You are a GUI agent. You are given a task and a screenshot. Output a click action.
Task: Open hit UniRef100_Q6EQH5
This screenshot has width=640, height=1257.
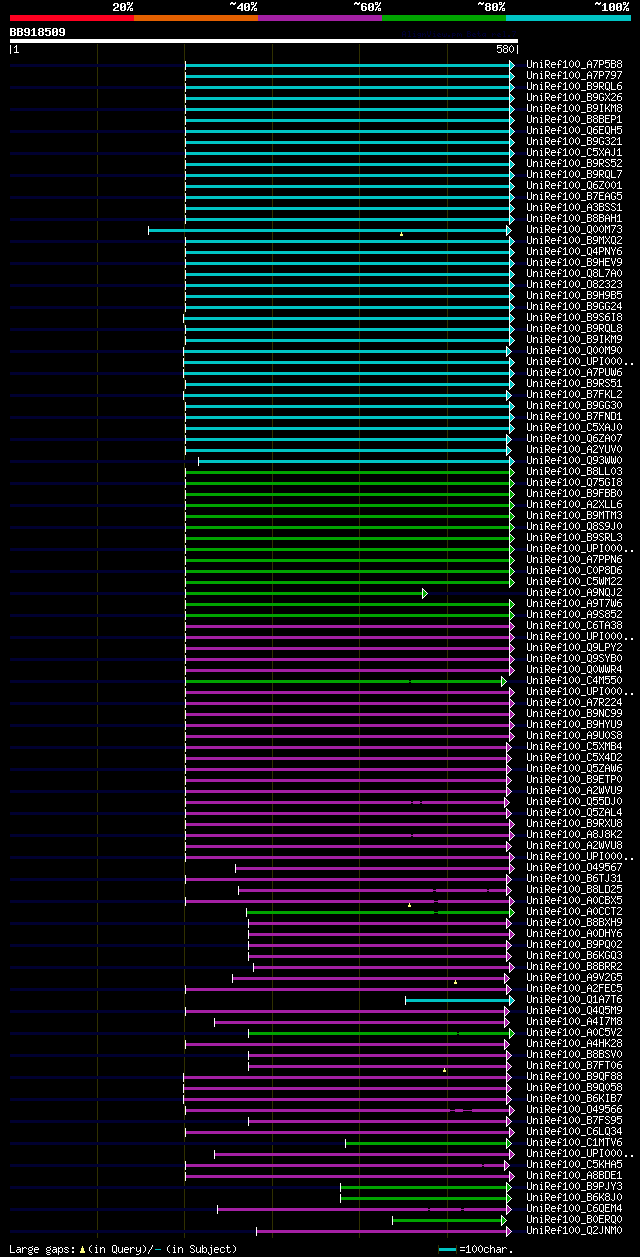pyautogui.click(x=574, y=130)
